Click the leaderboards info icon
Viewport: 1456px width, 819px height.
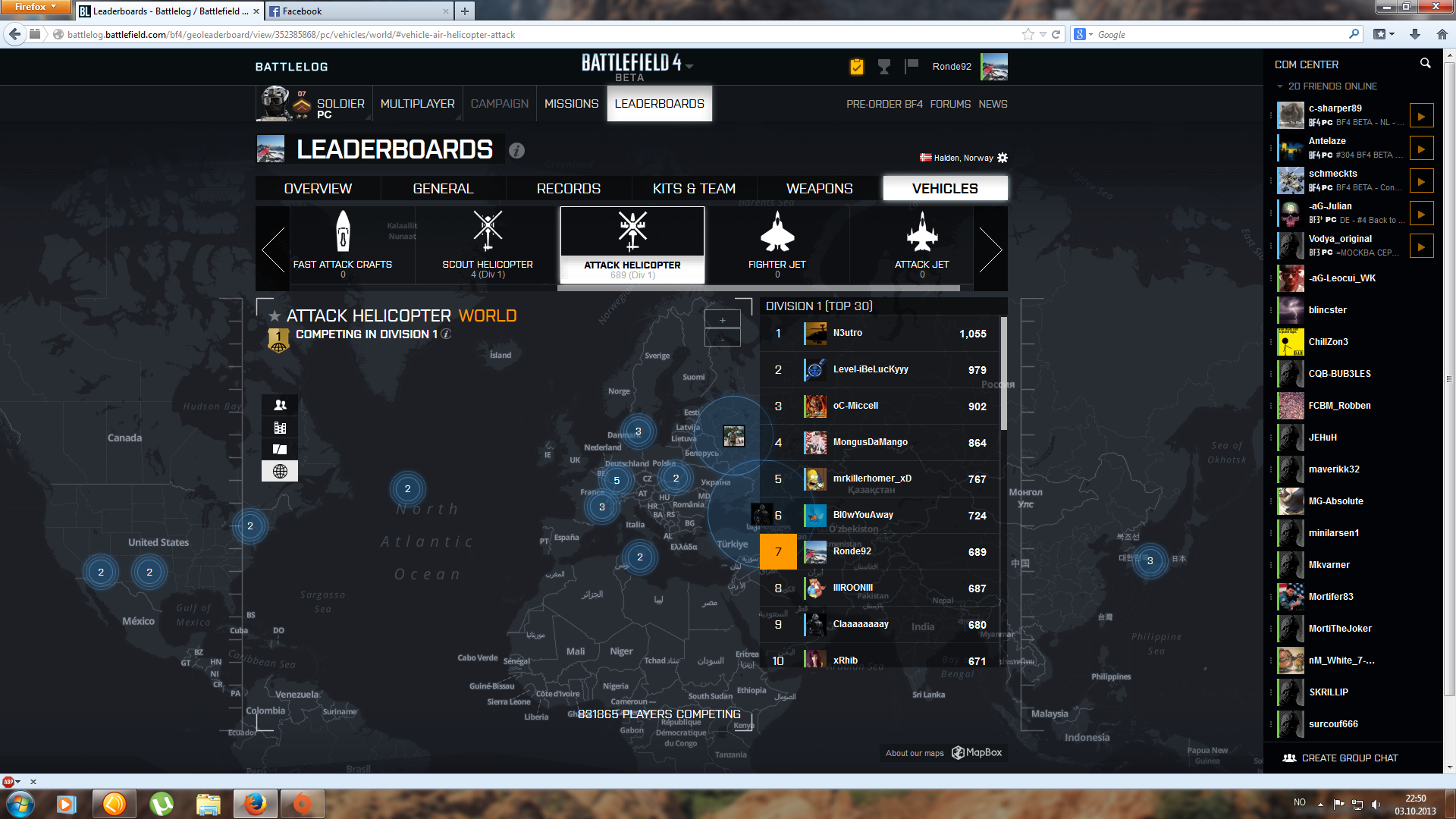[x=516, y=150]
